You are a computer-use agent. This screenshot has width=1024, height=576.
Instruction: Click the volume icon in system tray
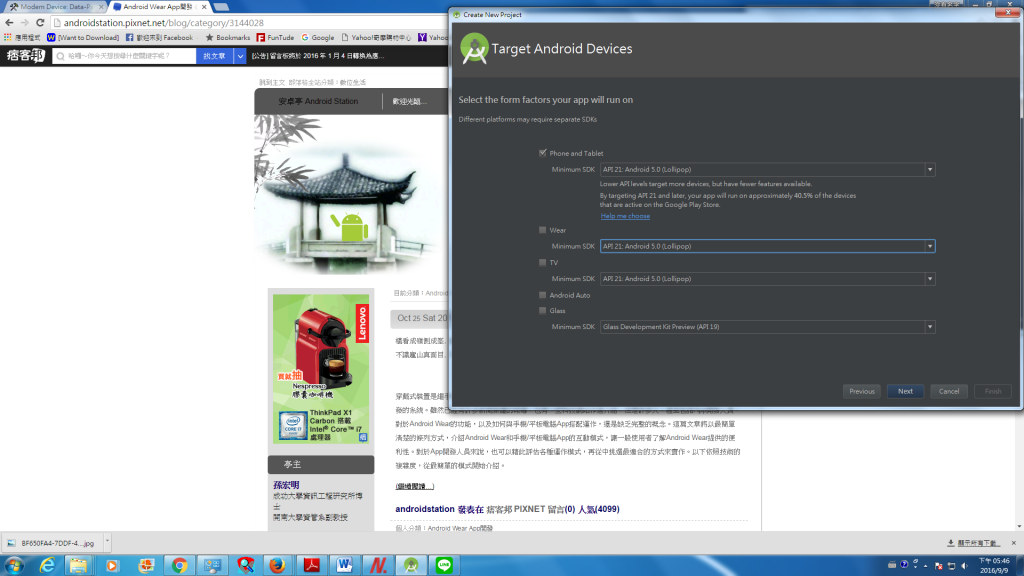965,566
